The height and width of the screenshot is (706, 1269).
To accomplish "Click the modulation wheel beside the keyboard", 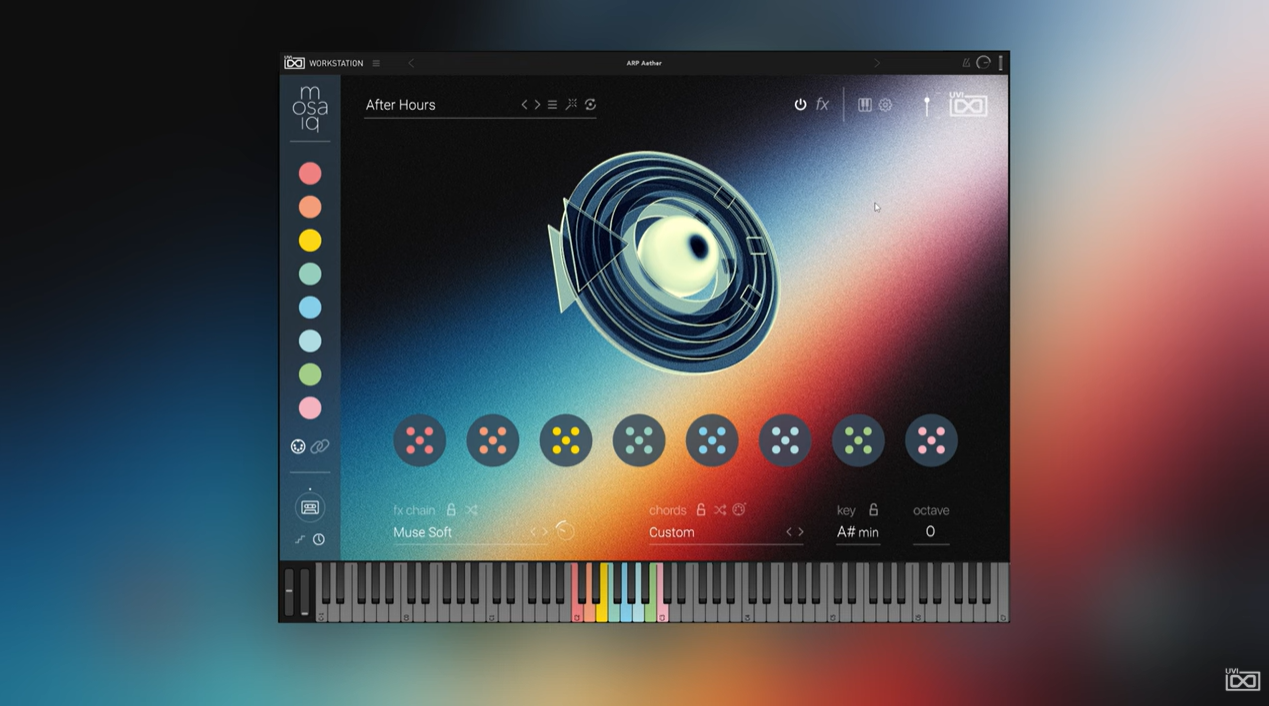I will [304, 592].
